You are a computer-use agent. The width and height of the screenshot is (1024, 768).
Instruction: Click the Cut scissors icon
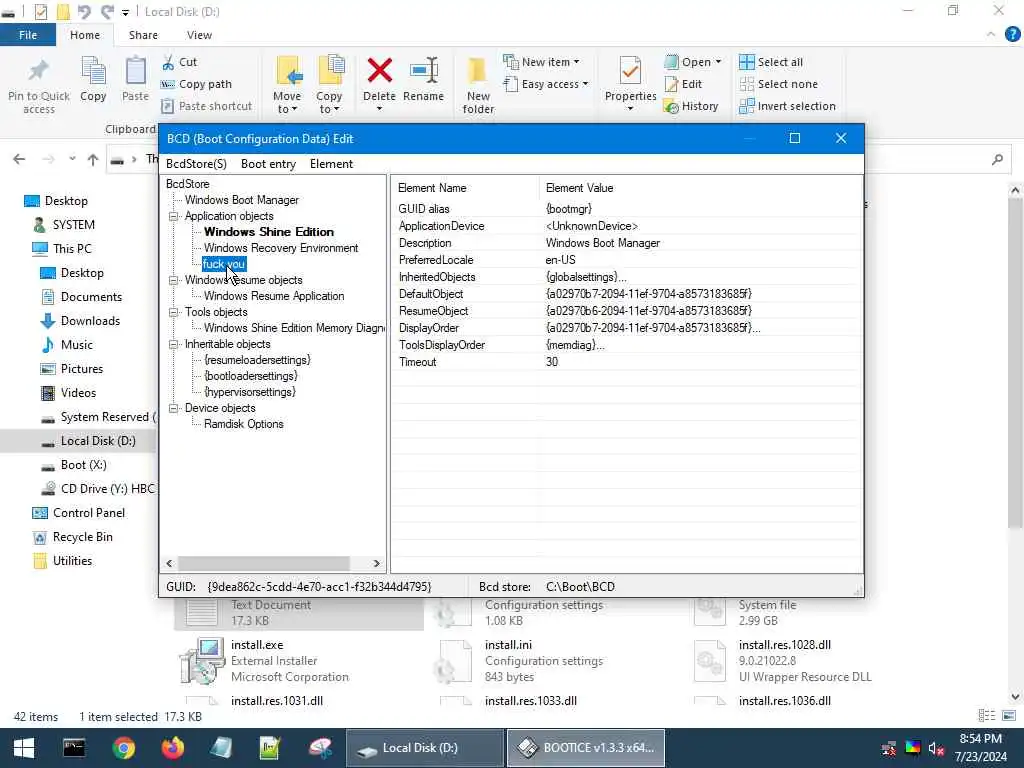coord(168,62)
